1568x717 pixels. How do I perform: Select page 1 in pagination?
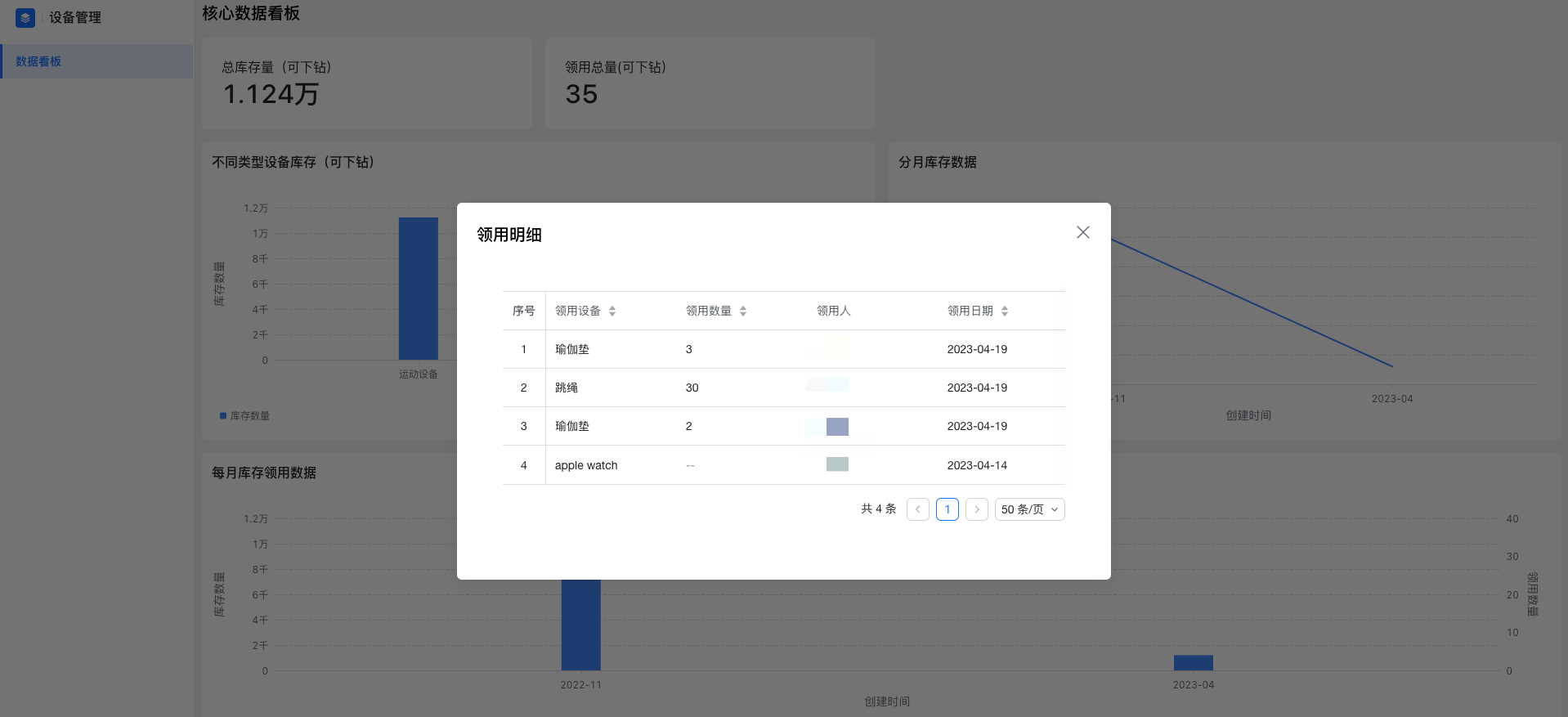[948, 509]
